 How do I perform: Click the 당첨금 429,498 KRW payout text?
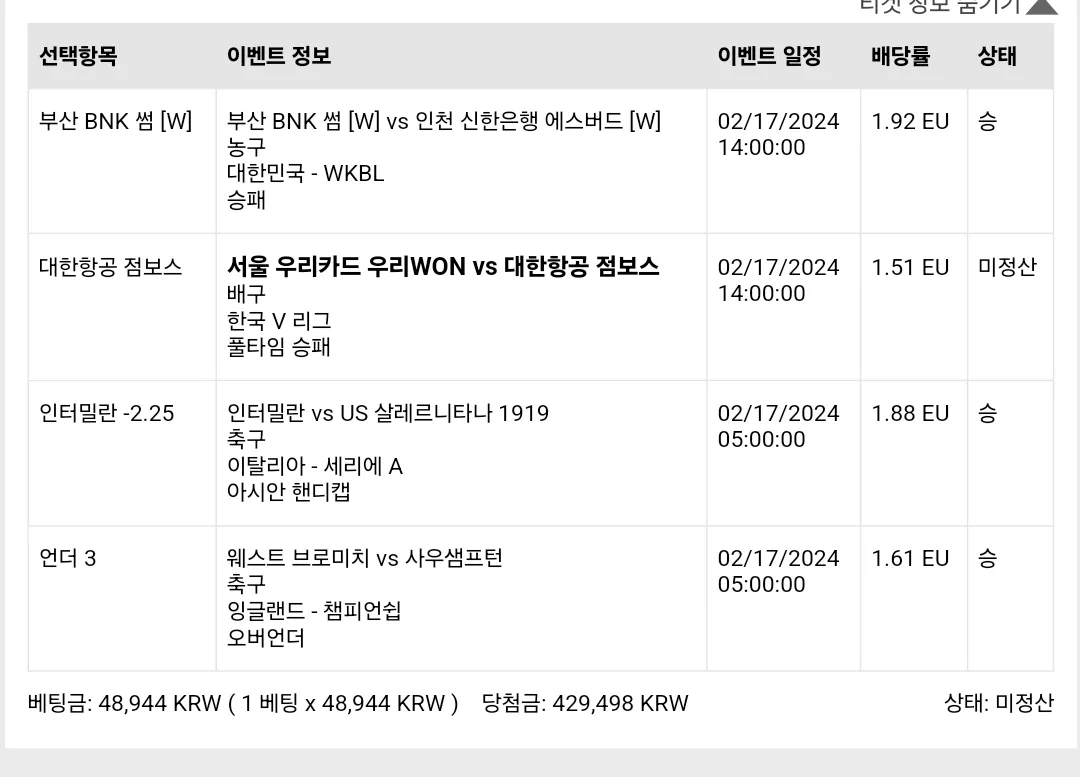click(585, 703)
